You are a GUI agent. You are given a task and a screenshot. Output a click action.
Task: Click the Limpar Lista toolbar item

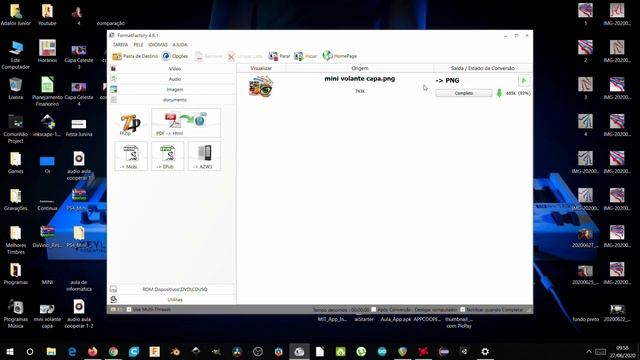[x=245, y=56]
